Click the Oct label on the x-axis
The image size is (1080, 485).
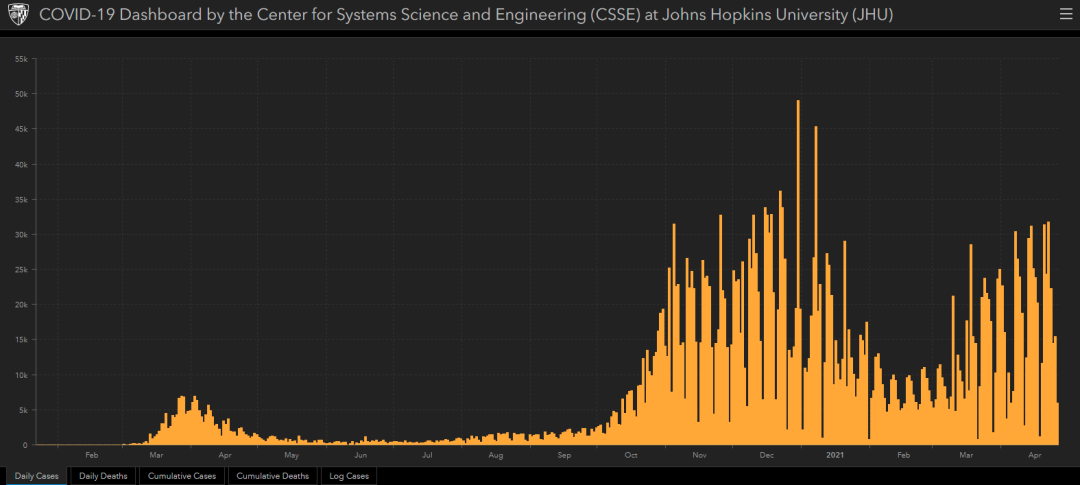631,455
